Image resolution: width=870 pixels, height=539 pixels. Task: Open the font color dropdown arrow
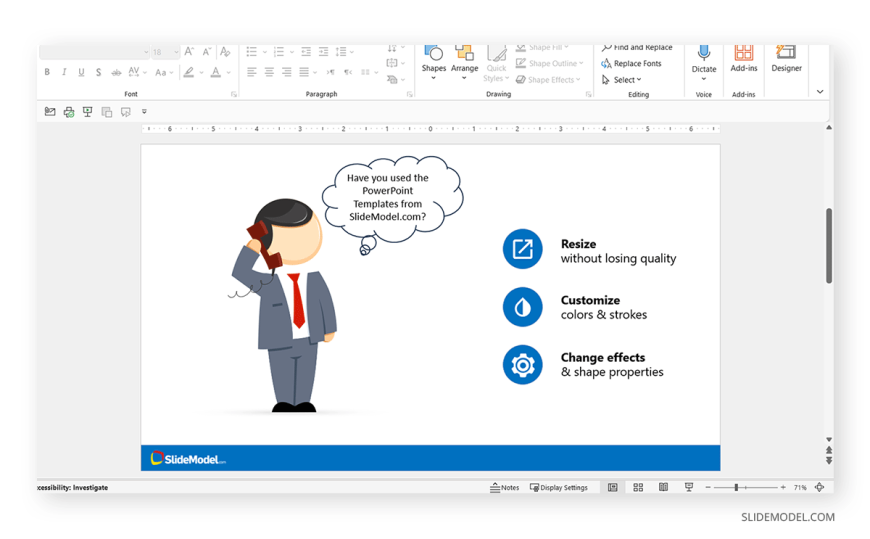click(x=228, y=73)
